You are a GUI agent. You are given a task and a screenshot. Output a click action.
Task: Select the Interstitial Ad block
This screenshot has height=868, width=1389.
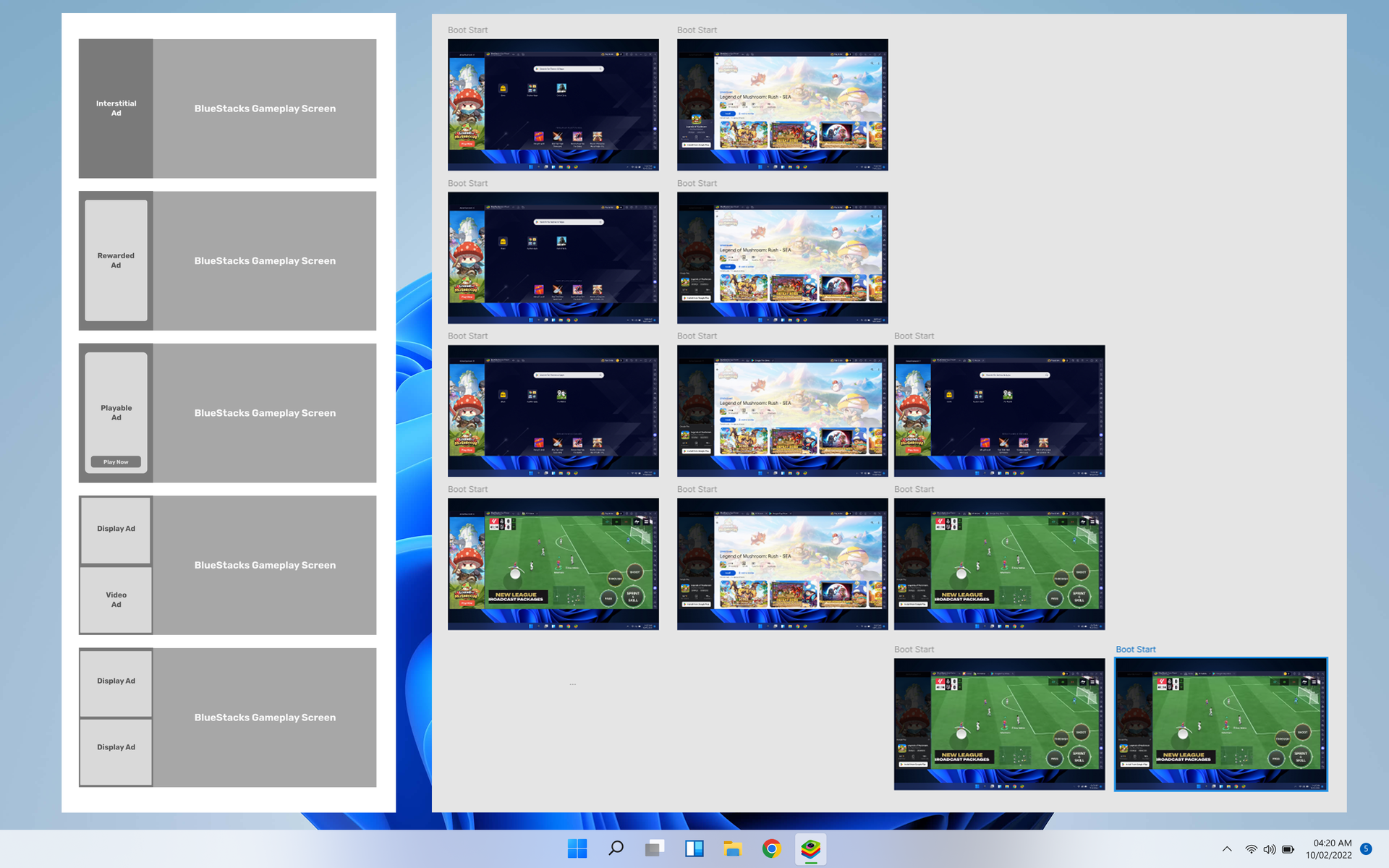pos(116,109)
